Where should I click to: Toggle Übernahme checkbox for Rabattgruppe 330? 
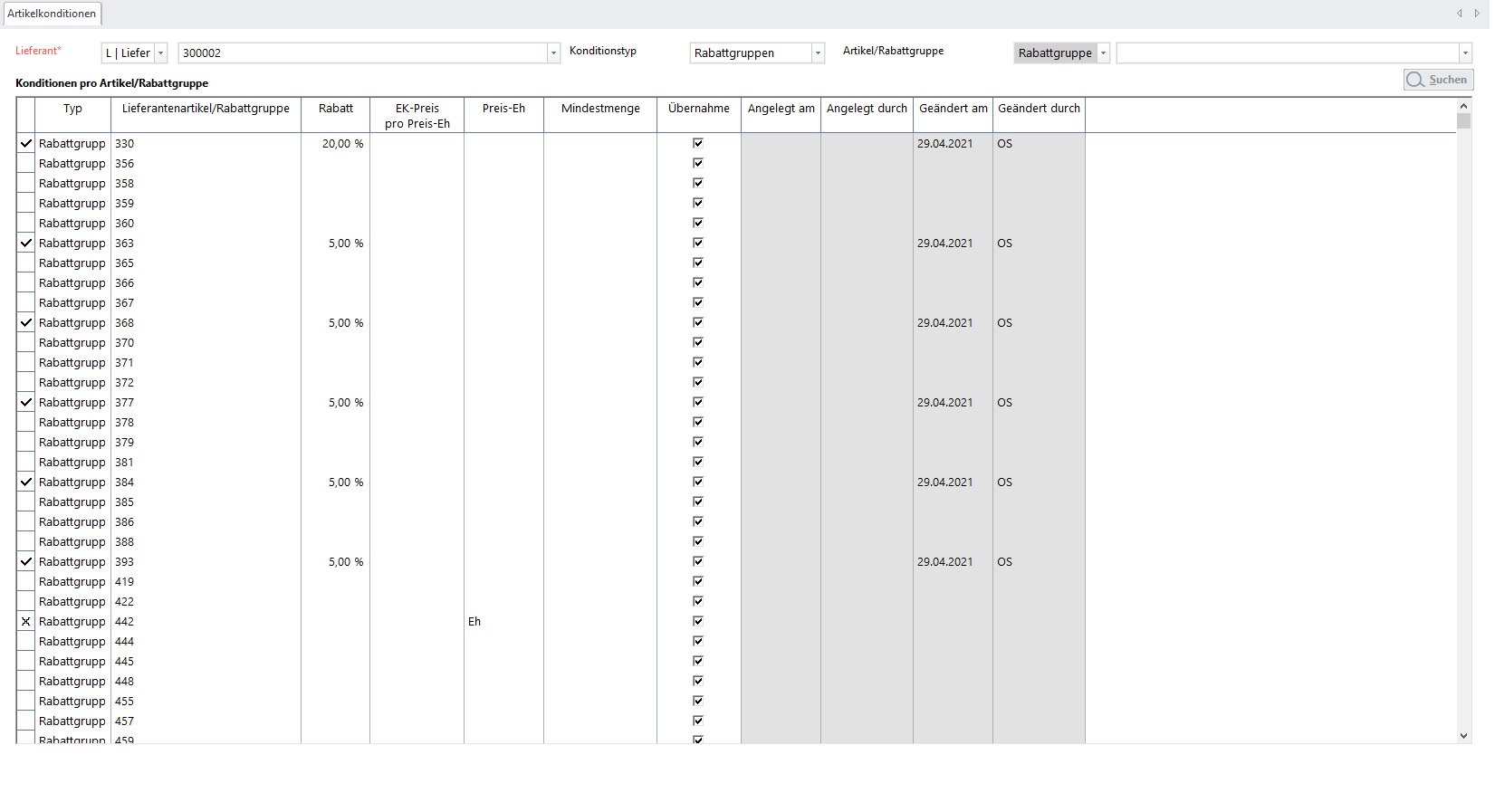tap(698, 143)
